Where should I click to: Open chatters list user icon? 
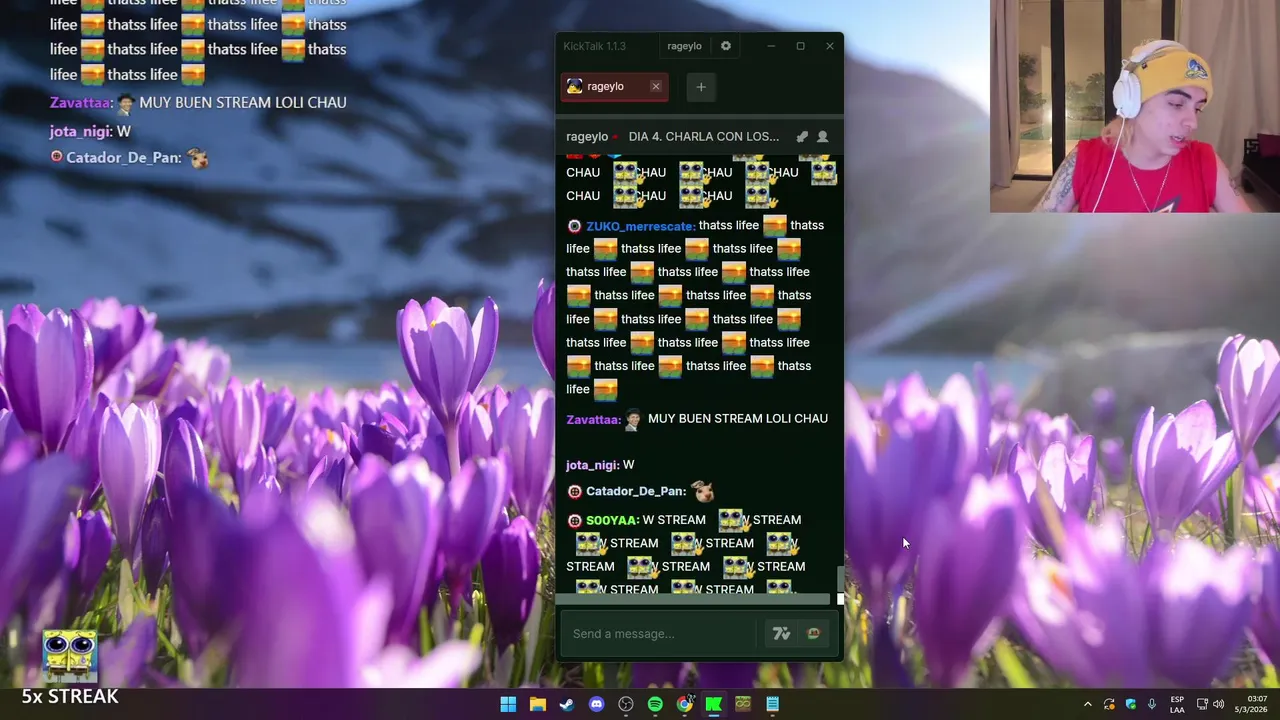[x=823, y=136]
